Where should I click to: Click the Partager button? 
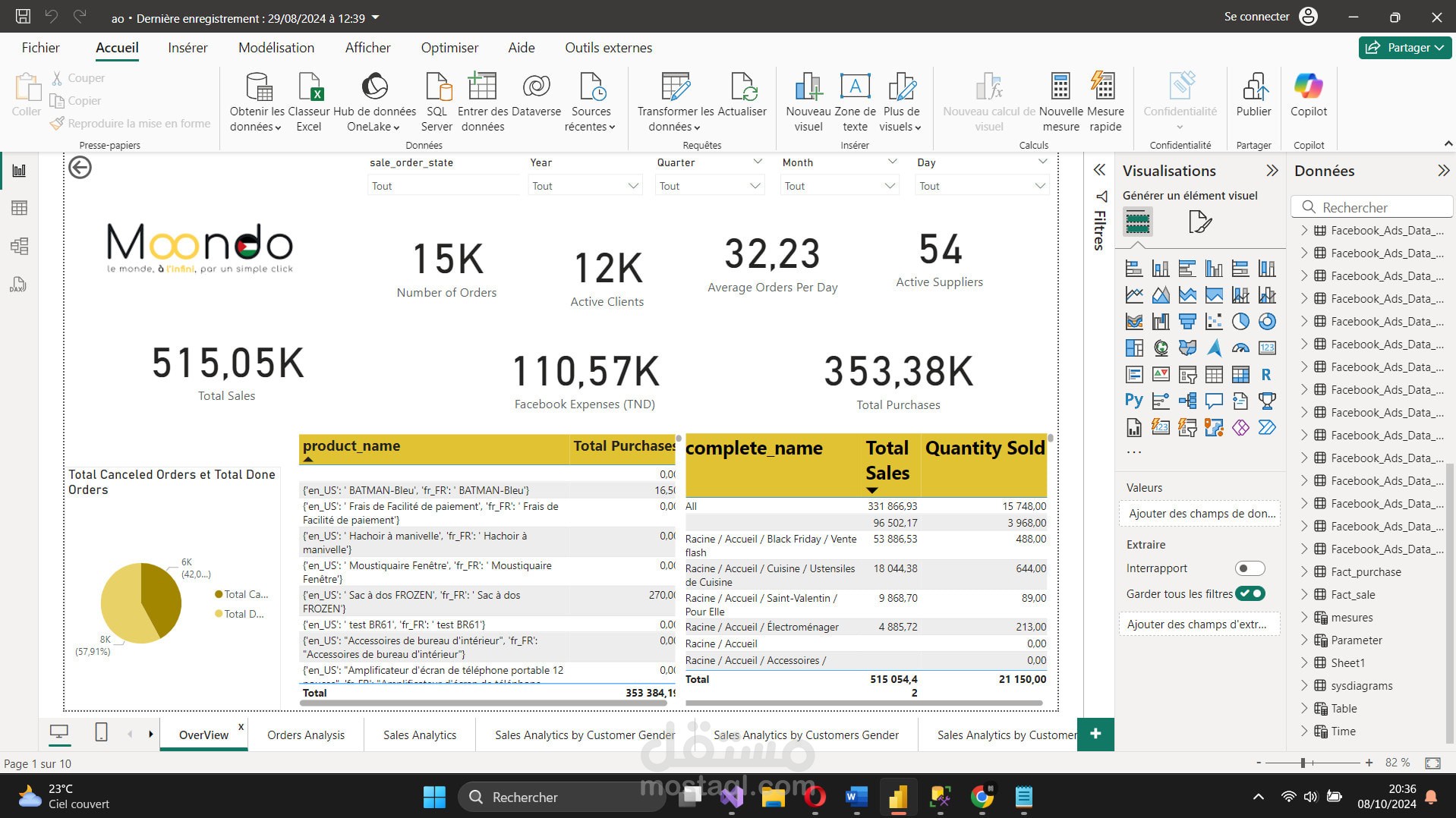pyautogui.click(x=1405, y=47)
